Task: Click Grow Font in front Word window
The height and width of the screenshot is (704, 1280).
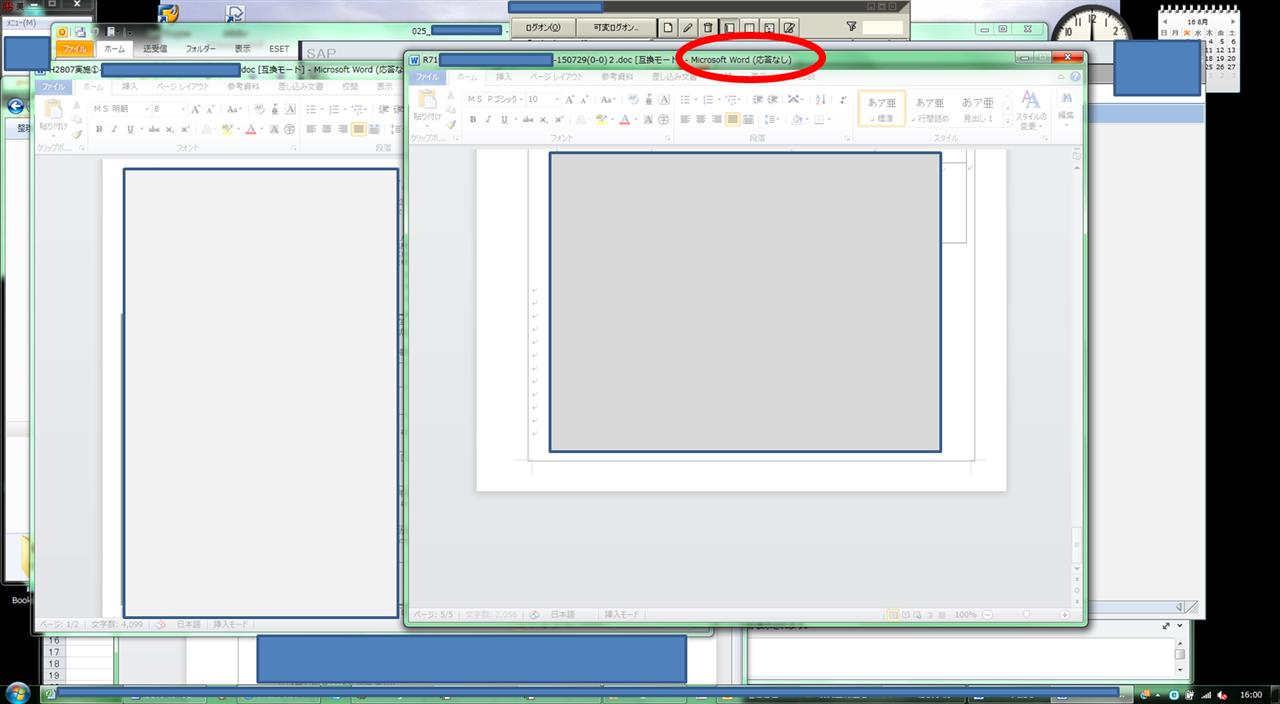Action: [570, 99]
